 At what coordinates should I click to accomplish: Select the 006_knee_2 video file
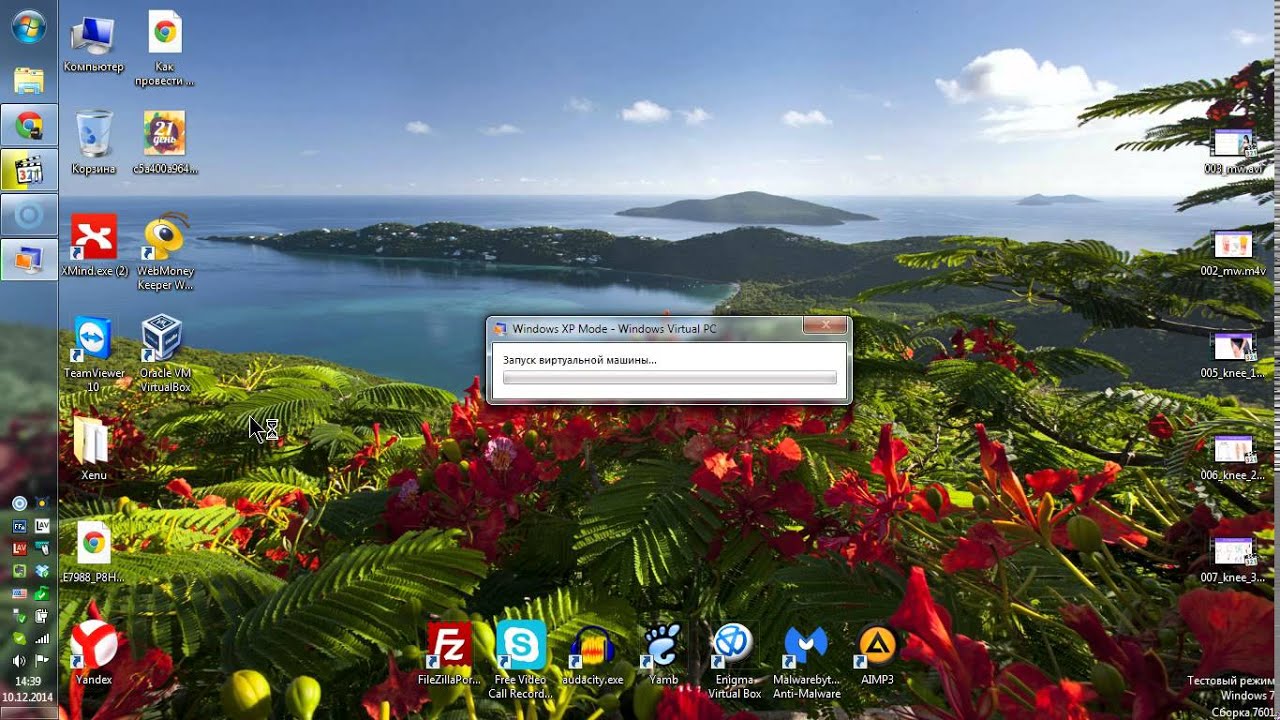coord(1233,457)
